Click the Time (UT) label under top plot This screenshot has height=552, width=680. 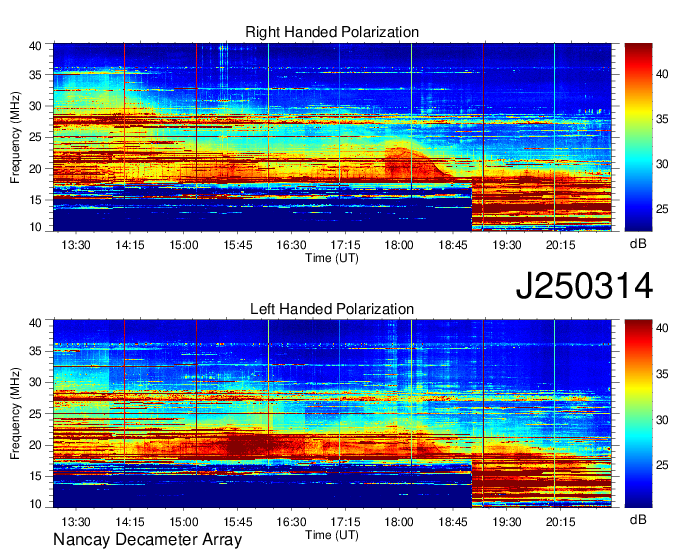332,258
